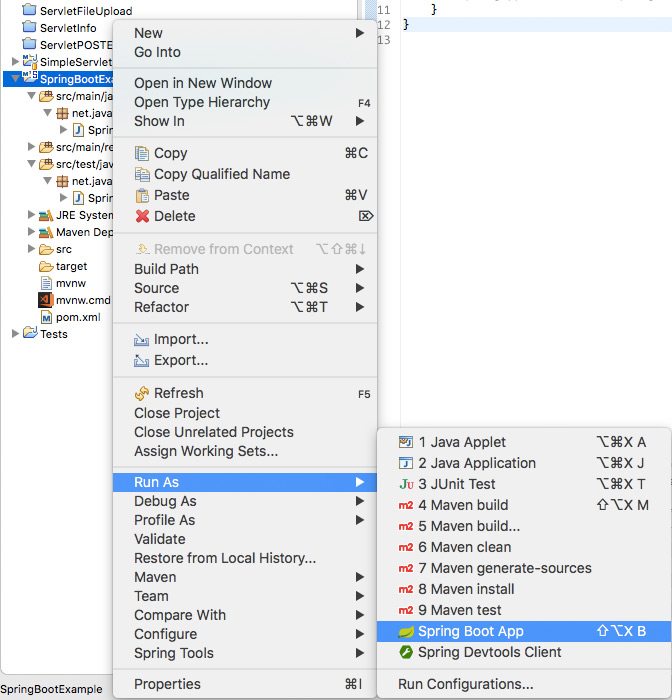This screenshot has height=700, width=672.
Task: Click the Java Applet icon
Action: pyautogui.click(x=406, y=442)
